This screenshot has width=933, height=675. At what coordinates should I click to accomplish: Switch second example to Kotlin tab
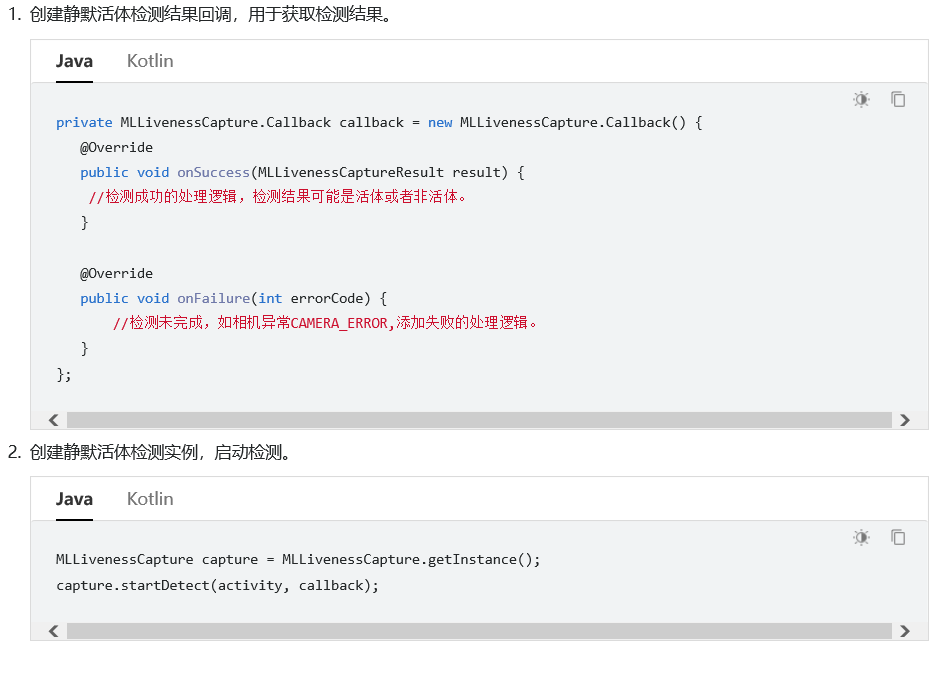(150, 499)
